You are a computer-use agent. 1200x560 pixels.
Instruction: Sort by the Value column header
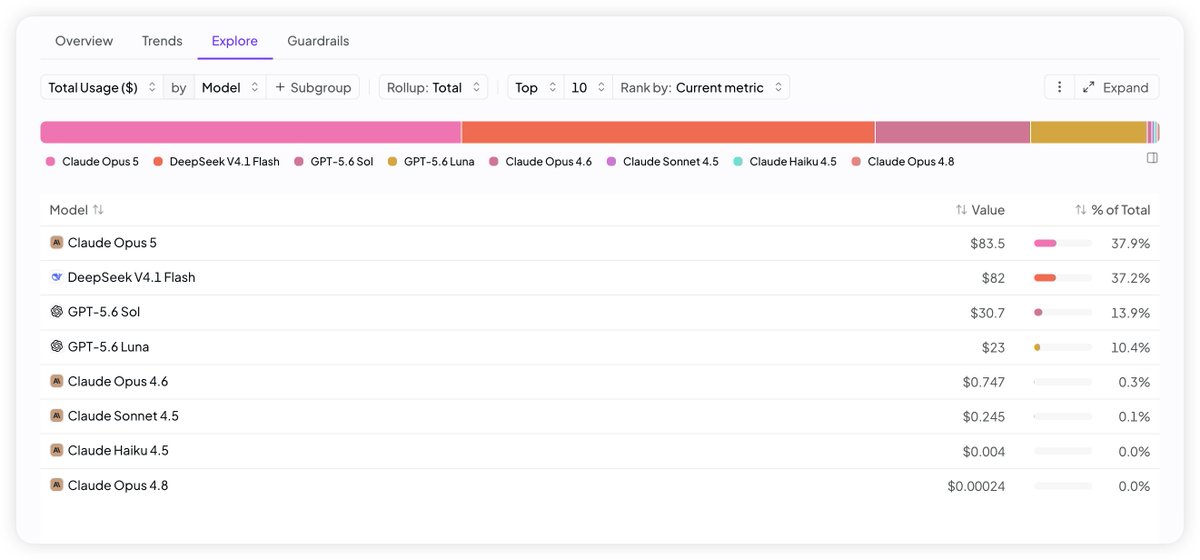coord(980,210)
